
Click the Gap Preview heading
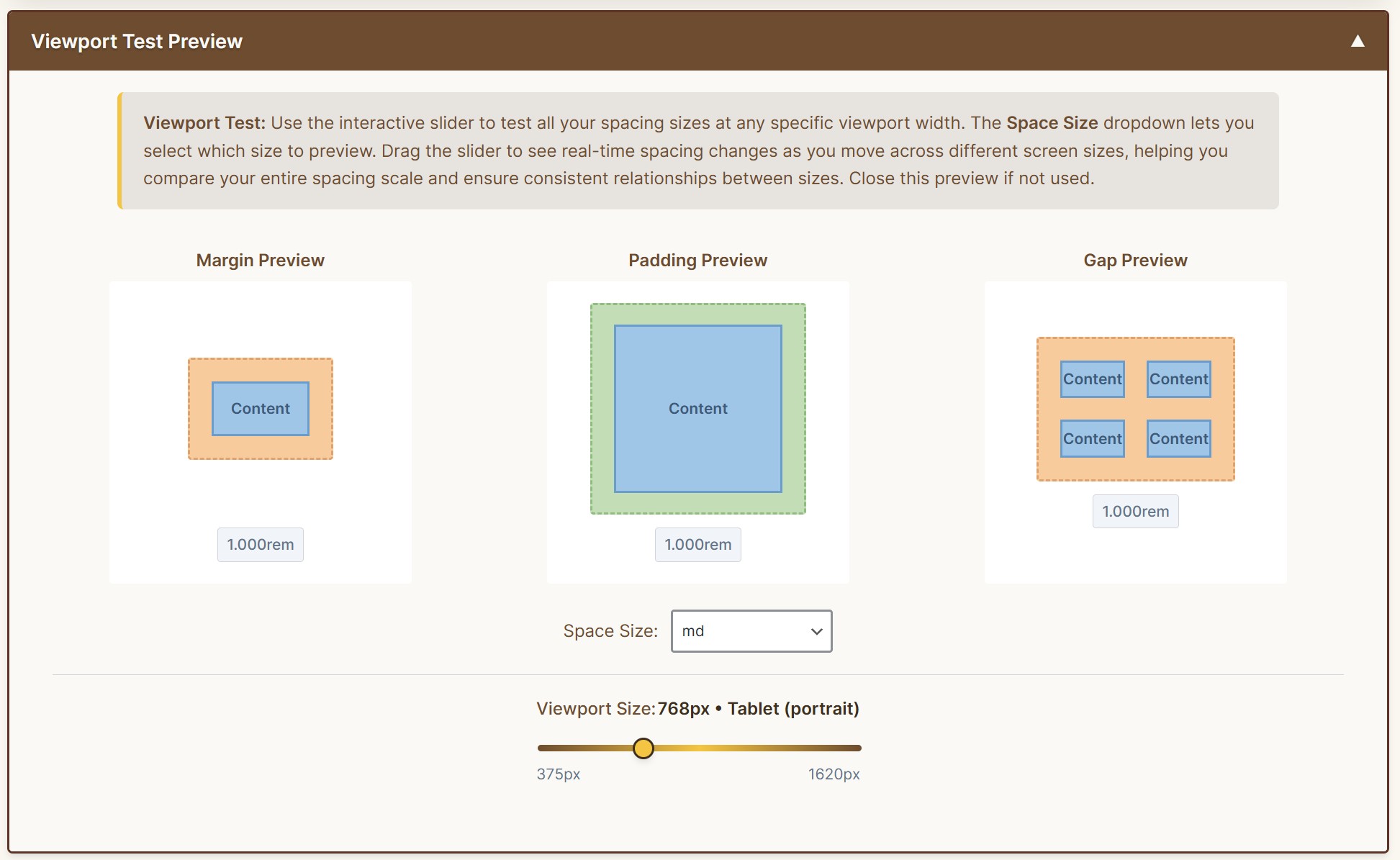1135,261
